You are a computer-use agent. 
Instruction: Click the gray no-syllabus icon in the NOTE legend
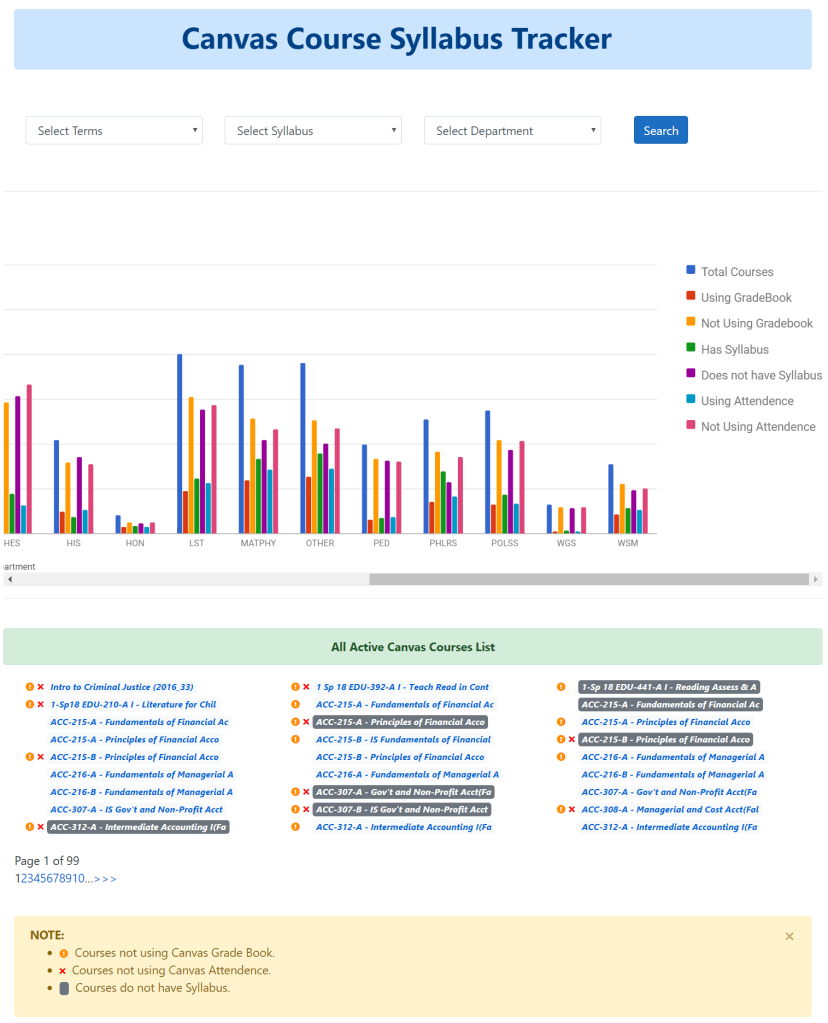pyautogui.click(x=64, y=988)
